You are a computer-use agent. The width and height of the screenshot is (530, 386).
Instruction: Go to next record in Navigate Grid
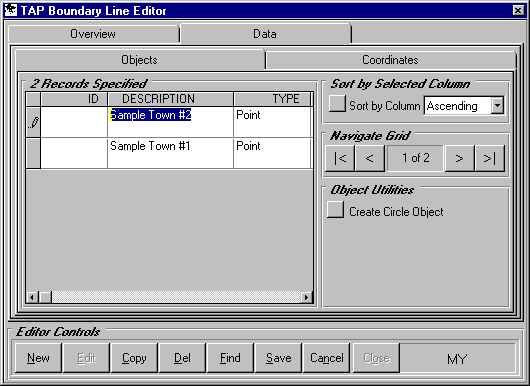[x=459, y=158]
